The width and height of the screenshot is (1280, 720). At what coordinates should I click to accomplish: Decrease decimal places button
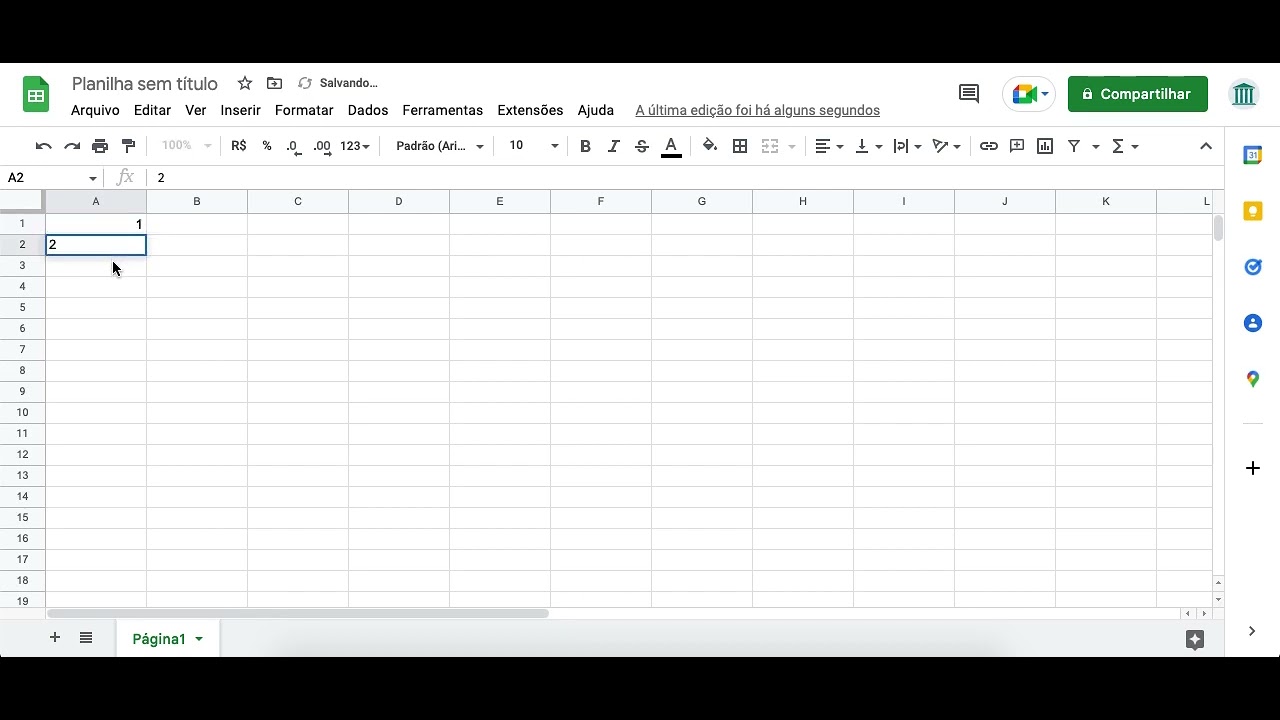click(x=294, y=146)
